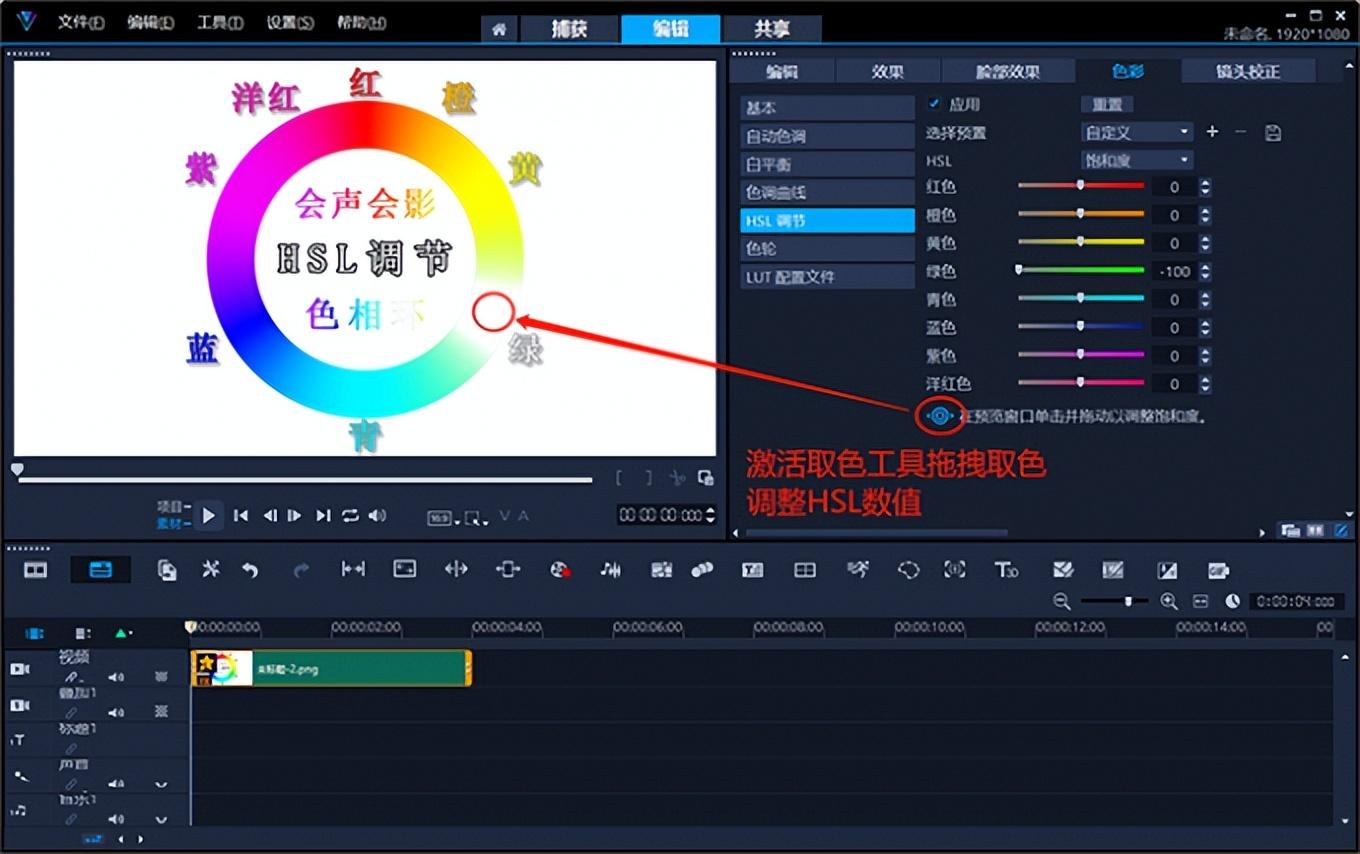The image size is (1360, 854).
Task: Open the 文件 File menu
Action: click(x=80, y=22)
